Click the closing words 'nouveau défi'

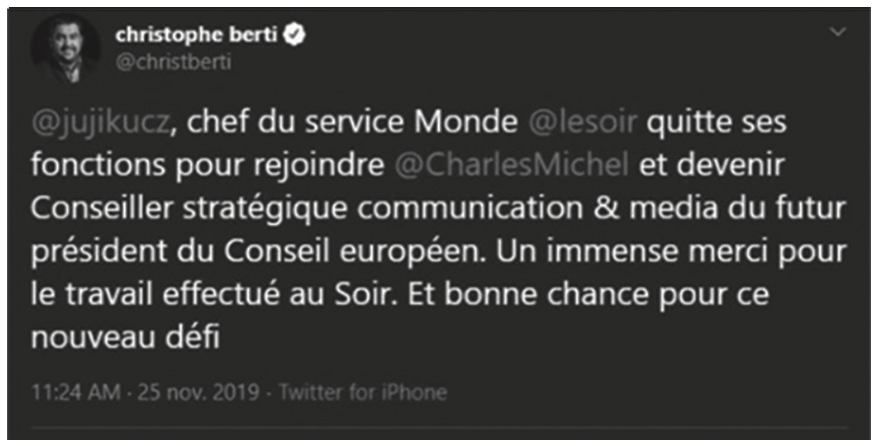point(126,338)
